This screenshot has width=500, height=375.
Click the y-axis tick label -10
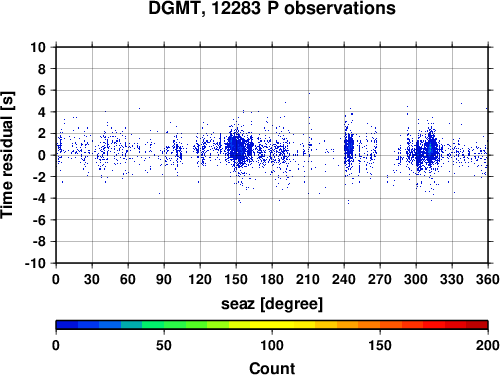point(35,263)
